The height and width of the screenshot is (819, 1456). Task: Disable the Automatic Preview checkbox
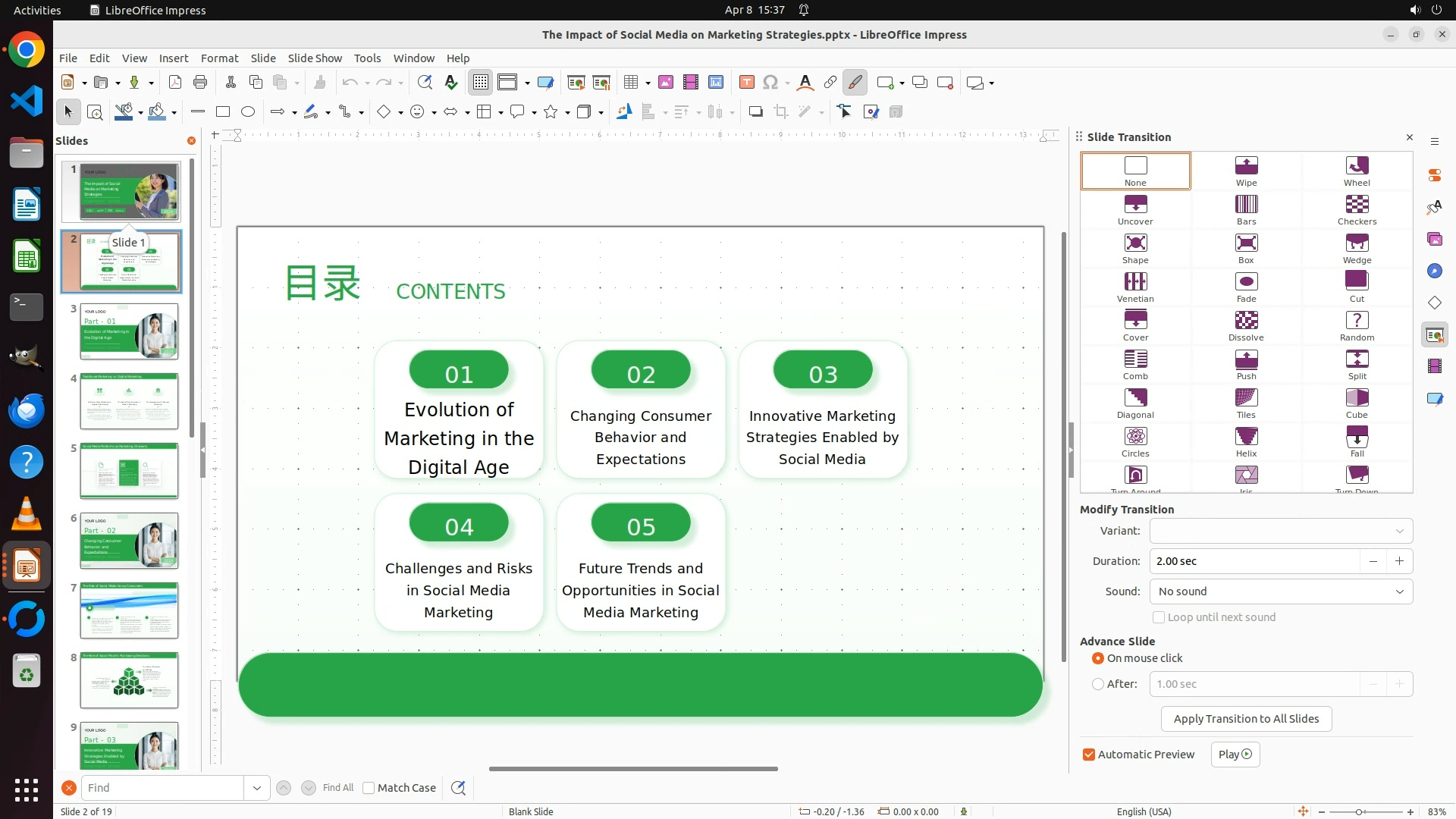click(1089, 755)
